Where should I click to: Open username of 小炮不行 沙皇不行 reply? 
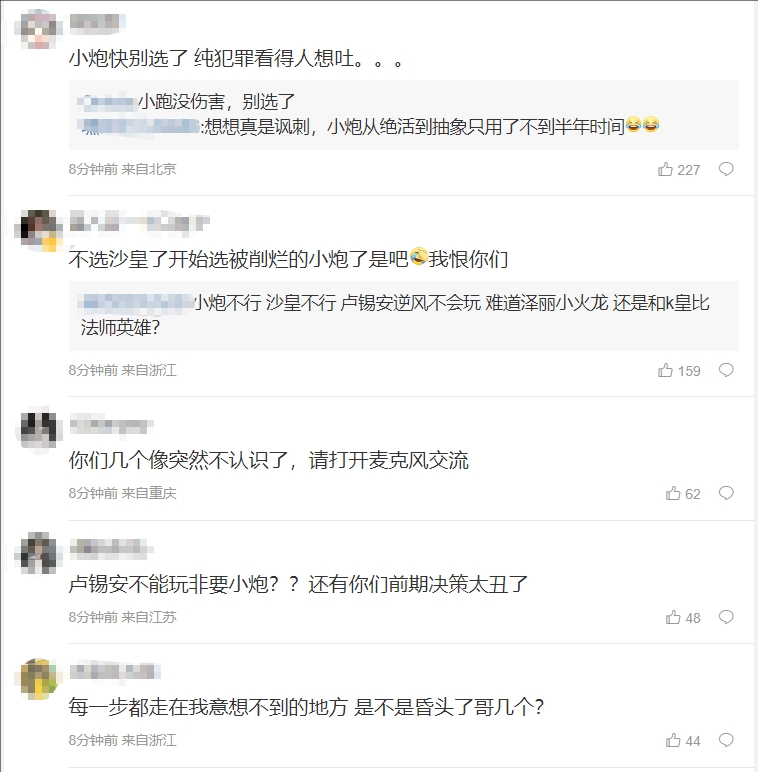138,302
